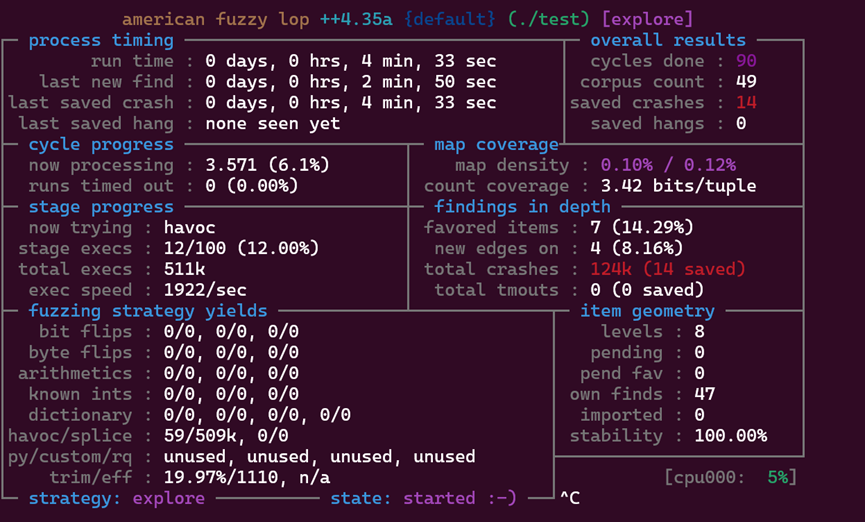Viewport: 865px width, 522px height.
Task: Click the '(./test)' target name
Action: coord(548,20)
